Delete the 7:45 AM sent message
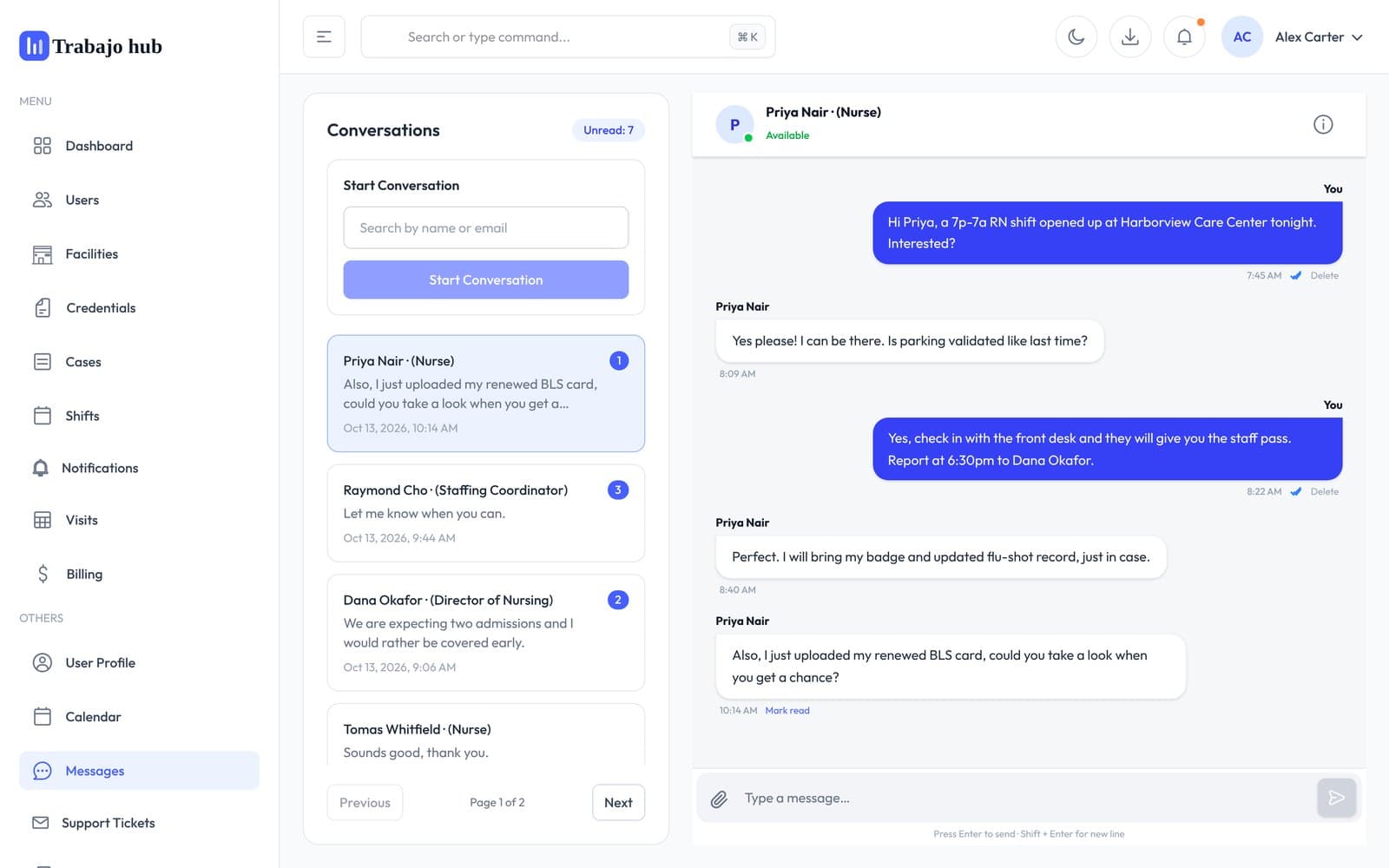This screenshot has height=868, width=1389. point(1324,275)
